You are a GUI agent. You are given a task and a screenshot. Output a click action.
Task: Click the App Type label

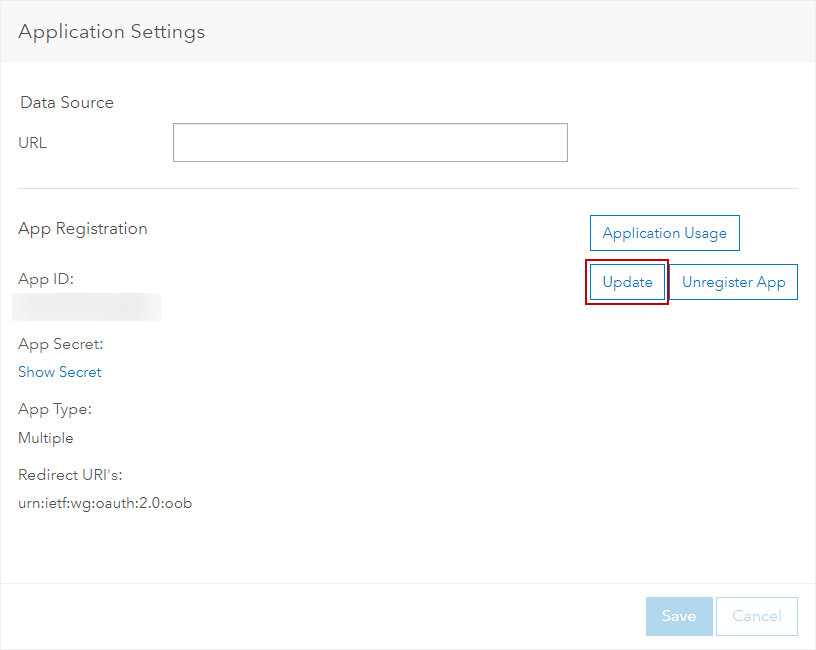pos(55,409)
